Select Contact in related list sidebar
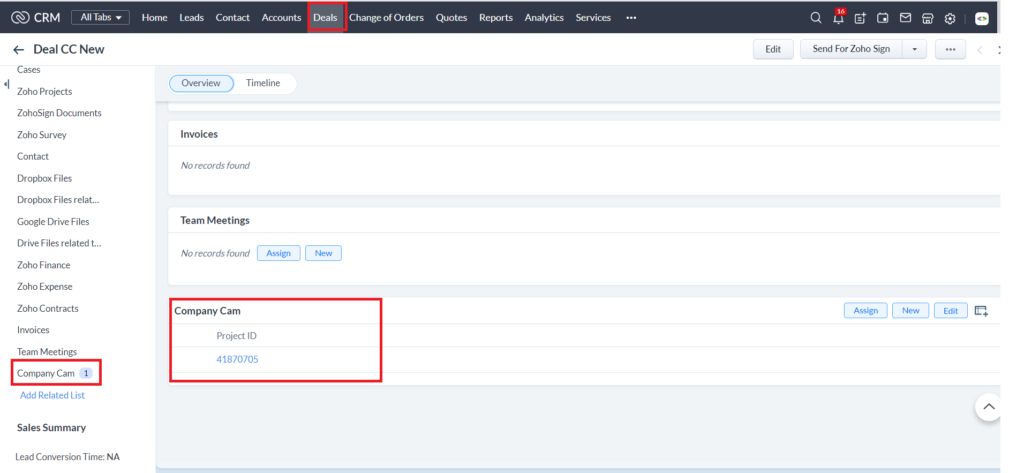This screenshot has height=473, width=1024. pos(33,156)
